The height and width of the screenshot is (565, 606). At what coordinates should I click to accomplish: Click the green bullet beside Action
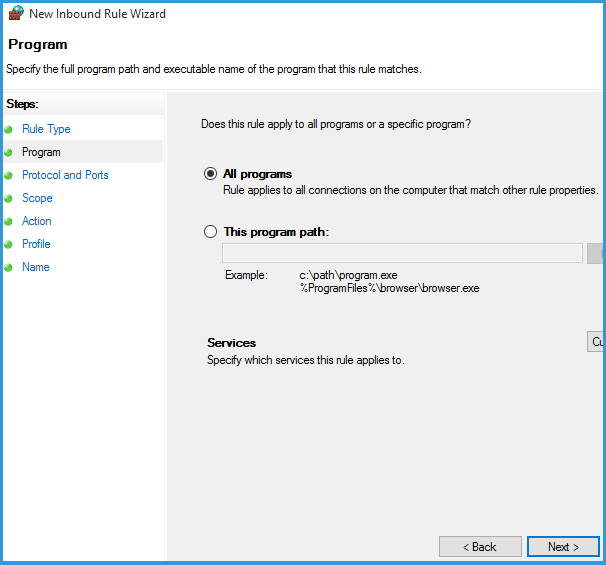[x=9, y=222]
